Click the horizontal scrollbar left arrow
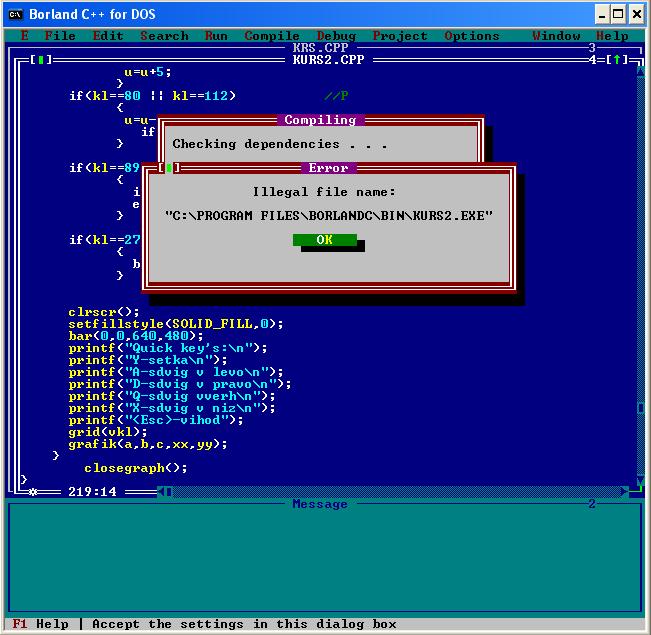Viewport: 651px width, 635px height. pyautogui.click(x=167, y=491)
